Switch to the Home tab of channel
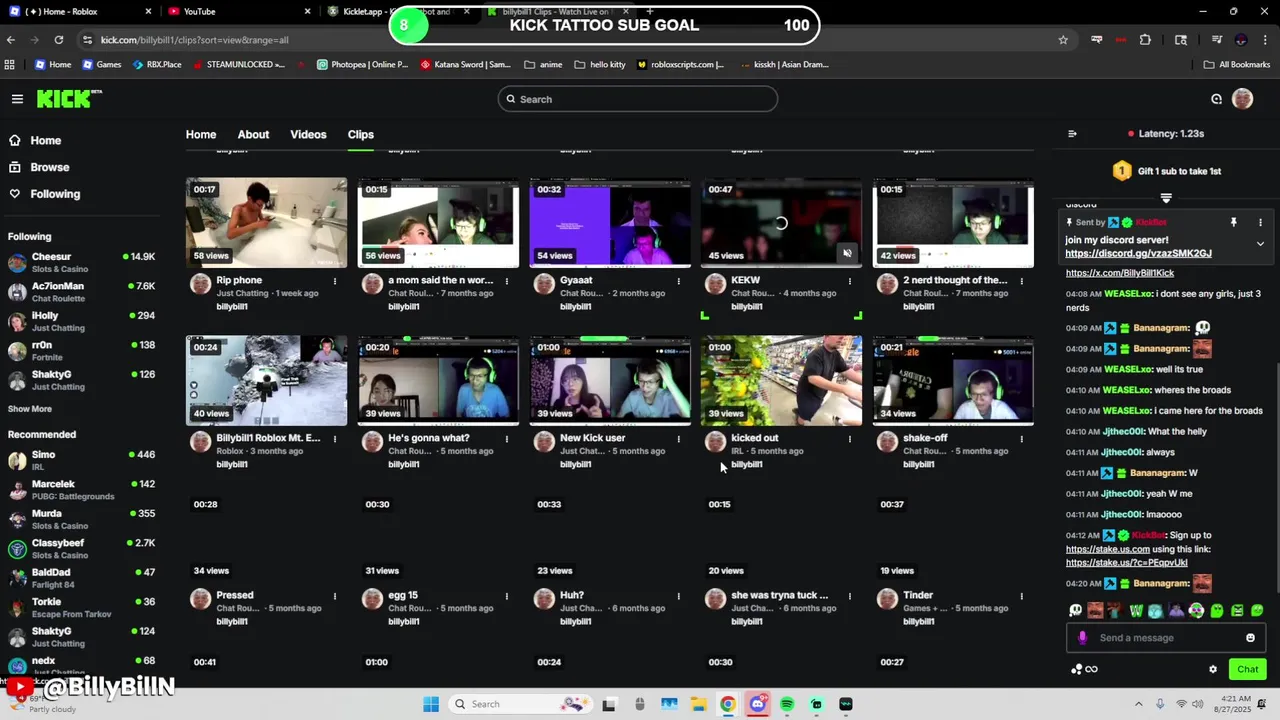Viewport: 1280px width, 720px height. point(201,134)
